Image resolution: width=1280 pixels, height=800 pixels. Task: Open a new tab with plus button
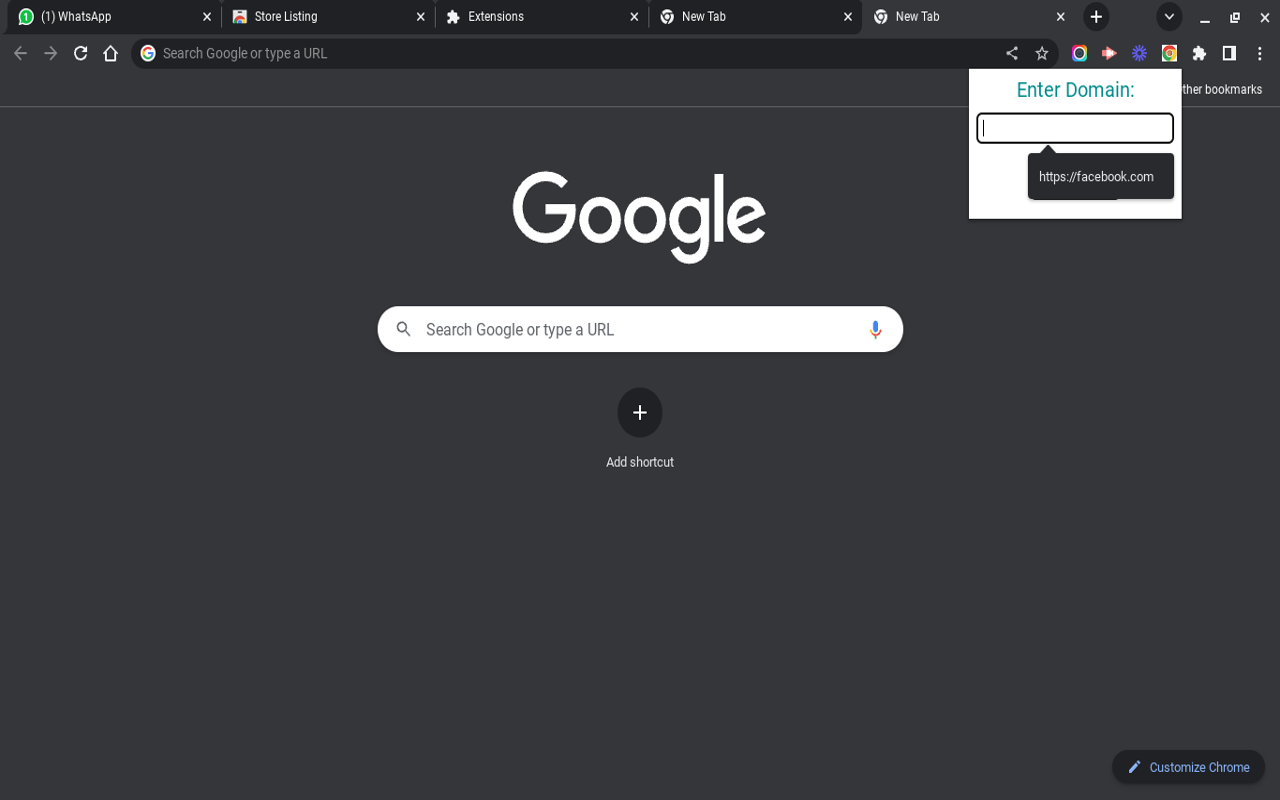pos(1096,17)
